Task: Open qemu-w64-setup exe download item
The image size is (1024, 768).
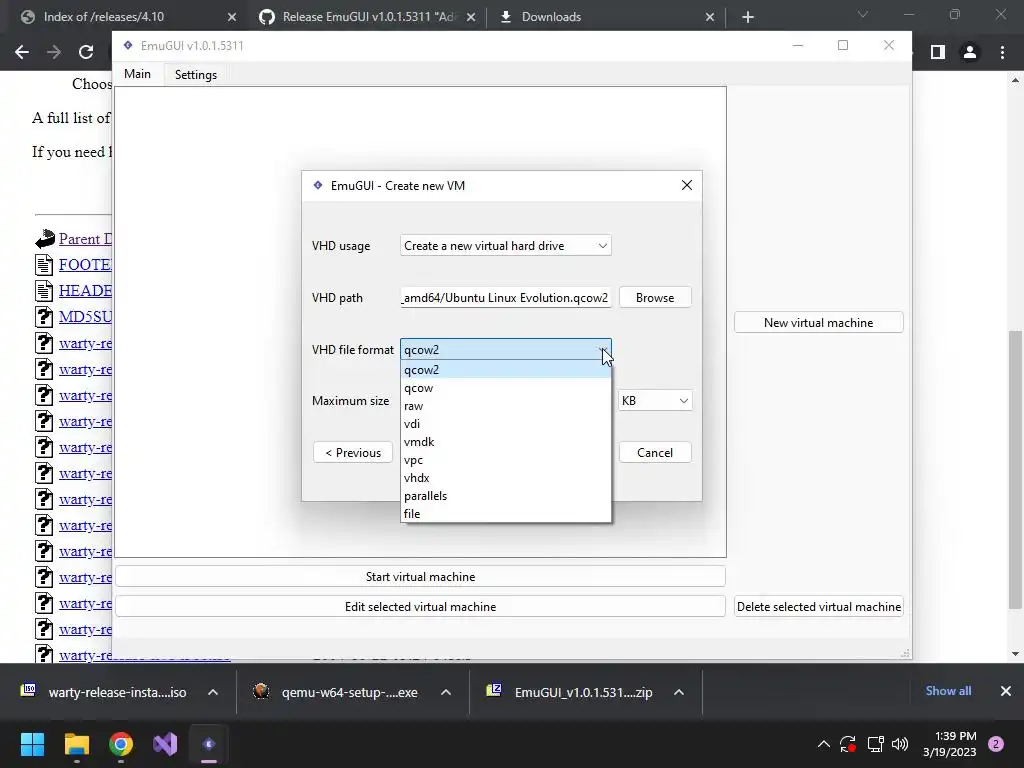Action: [x=335, y=692]
